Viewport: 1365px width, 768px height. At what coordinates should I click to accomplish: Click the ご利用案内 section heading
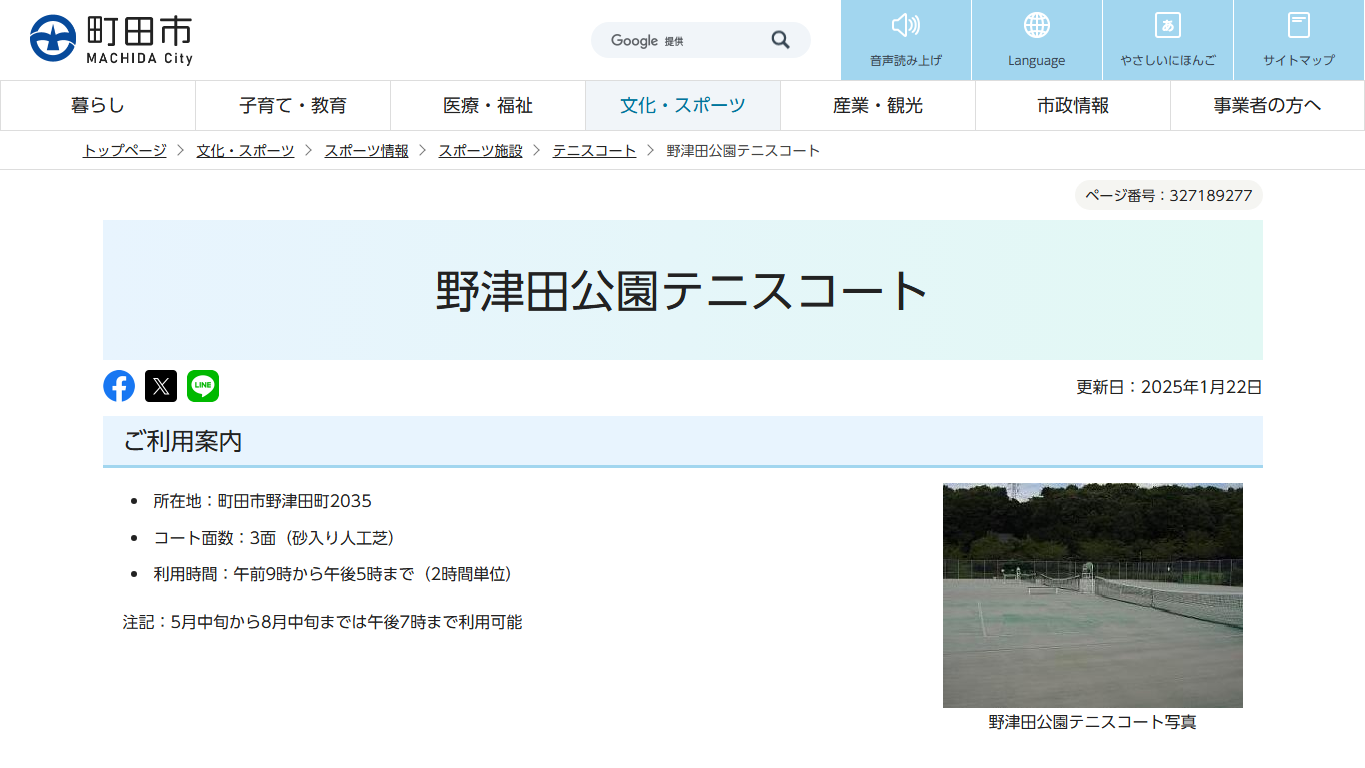click(683, 441)
